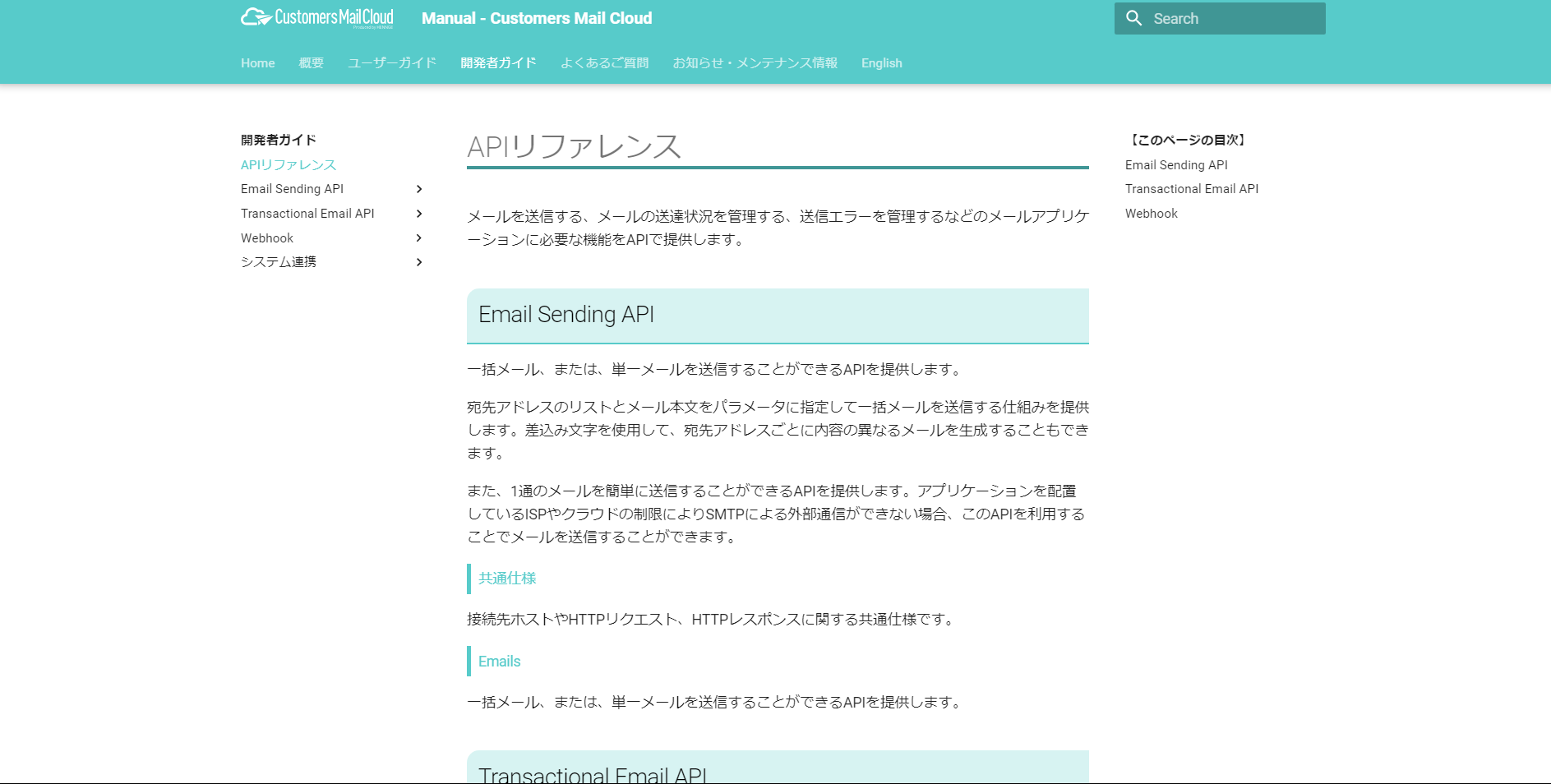1551x784 pixels.
Task: Open the 共通仕様 link
Action: point(507,579)
